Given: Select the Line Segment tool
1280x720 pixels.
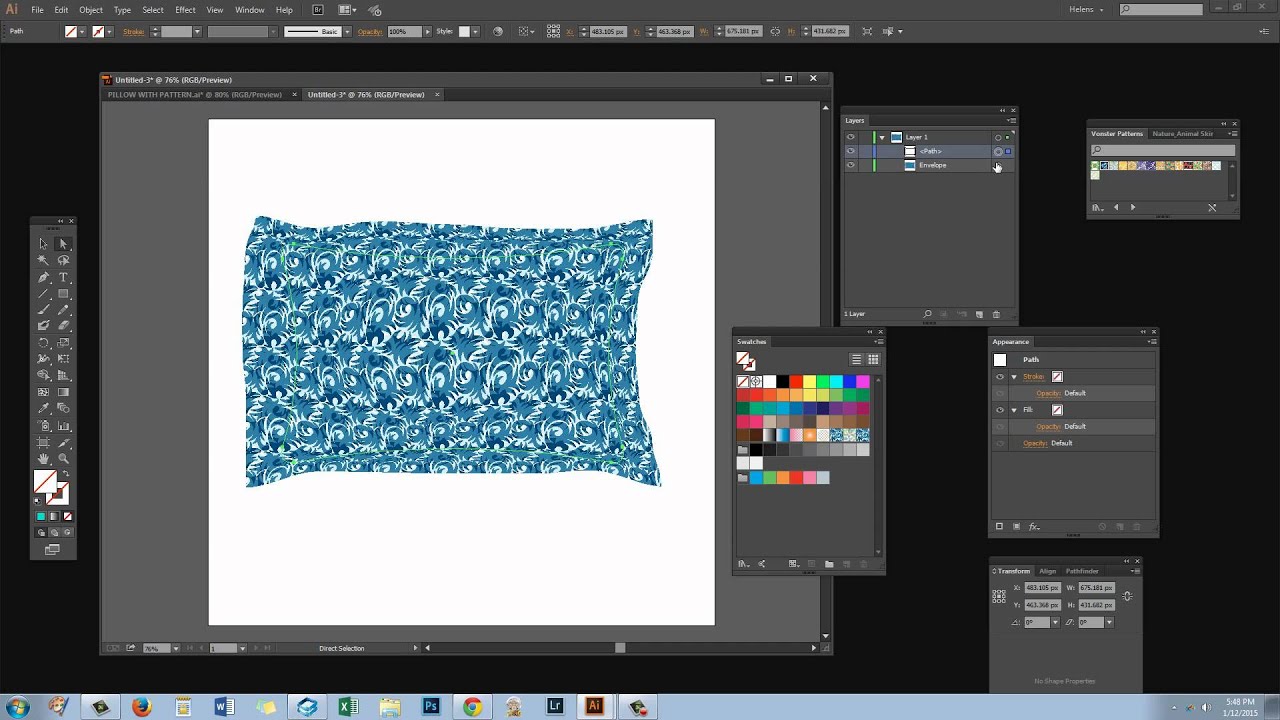Looking at the screenshot, I should coord(43,293).
